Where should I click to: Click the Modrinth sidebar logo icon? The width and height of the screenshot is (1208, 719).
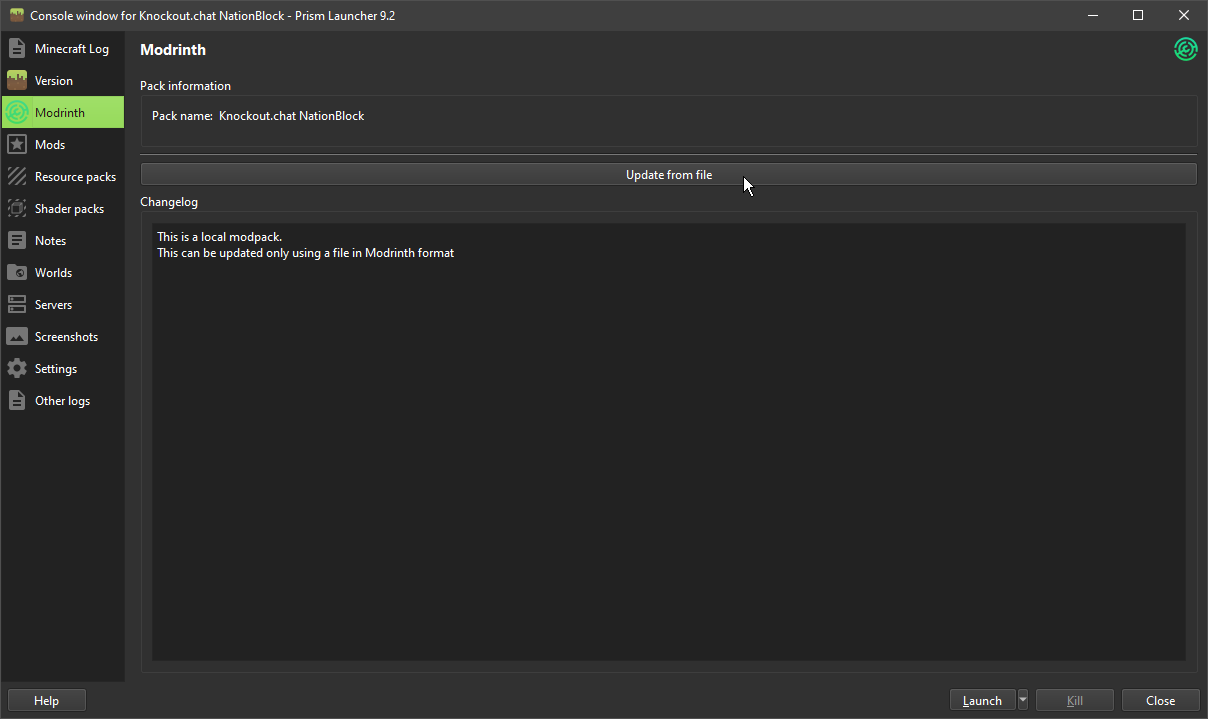pyautogui.click(x=17, y=112)
